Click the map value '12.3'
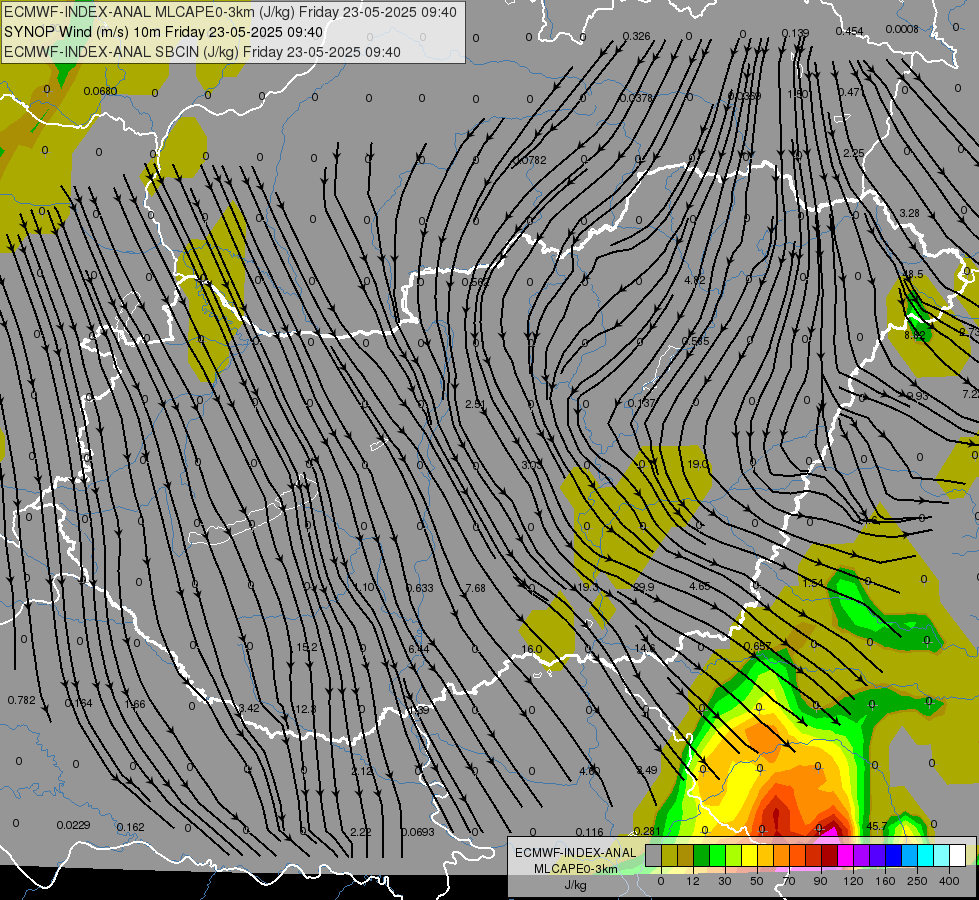Screen dimensions: 979x900 click(x=305, y=709)
